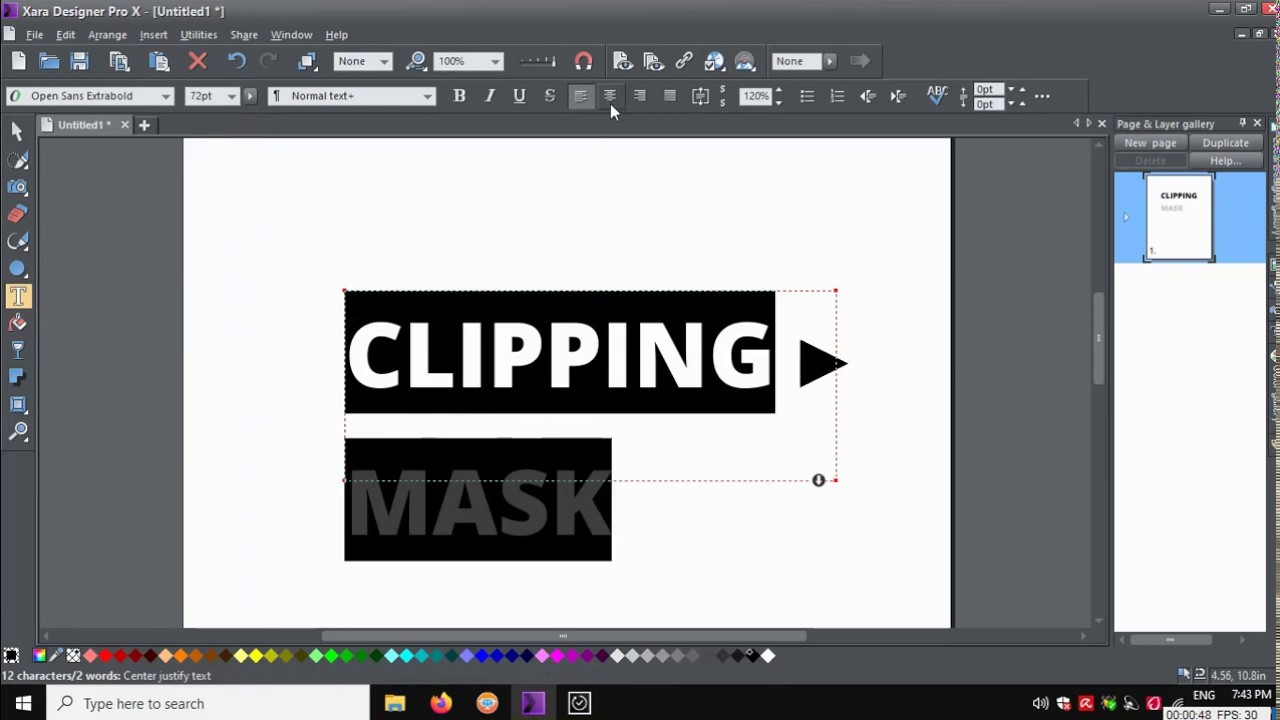Open the Edit menu
Screen dimensions: 1280x720
point(65,35)
